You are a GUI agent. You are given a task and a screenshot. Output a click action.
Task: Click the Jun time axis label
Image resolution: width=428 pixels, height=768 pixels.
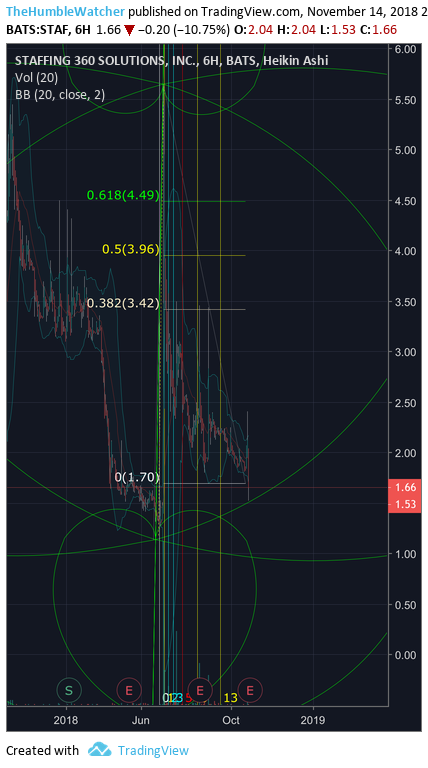[x=142, y=720]
